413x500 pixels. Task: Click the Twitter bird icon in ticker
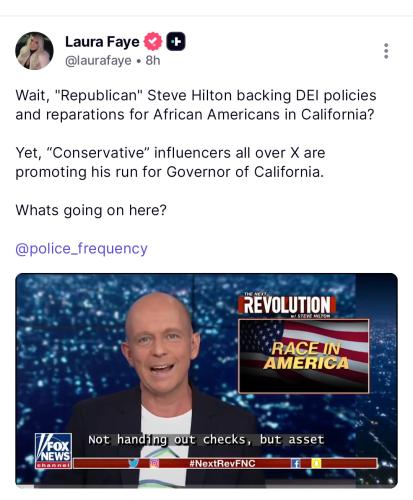click(134, 463)
